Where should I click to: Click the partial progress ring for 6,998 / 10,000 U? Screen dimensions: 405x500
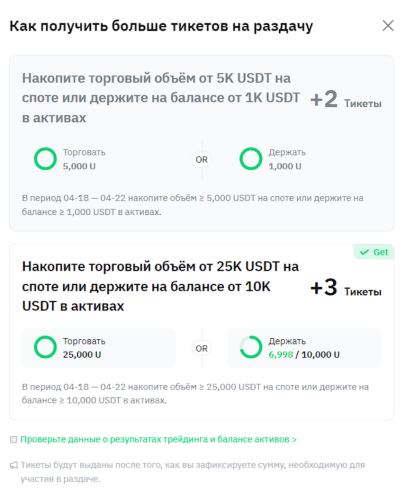(251, 347)
